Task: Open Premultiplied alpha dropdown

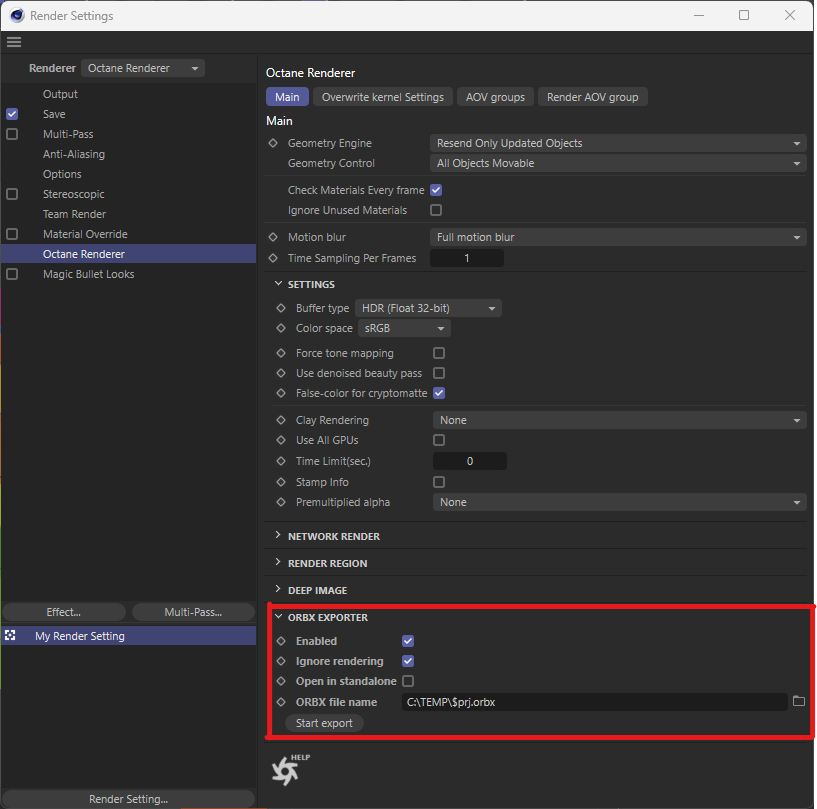Action: pyautogui.click(x=620, y=502)
